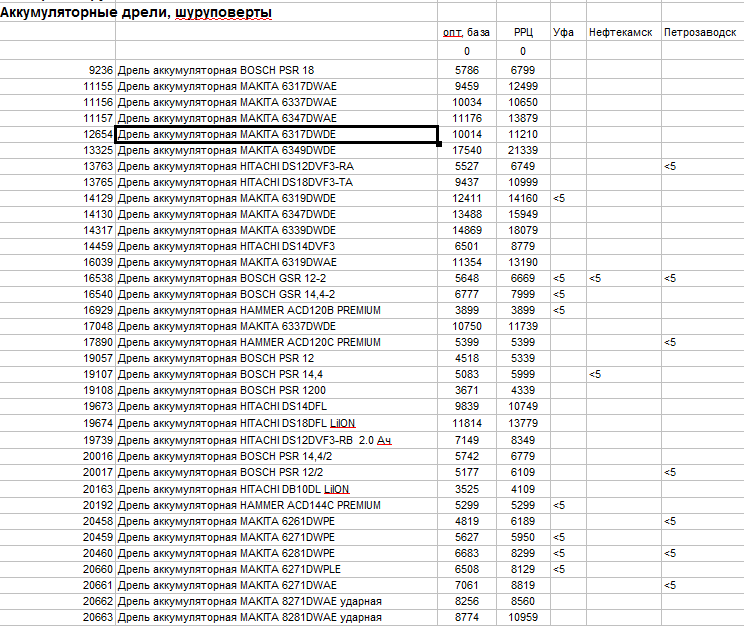
Task: Click РРЦ value 10959 in last row
Action: pos(523,617)
